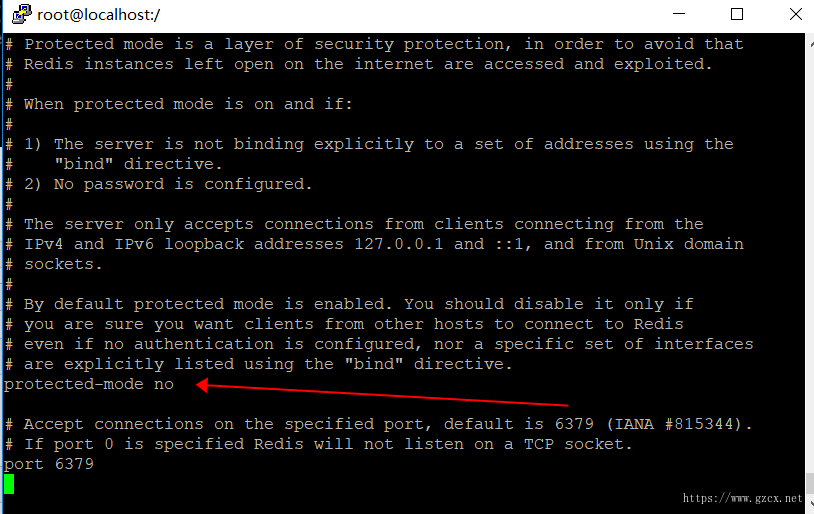Click the vertical scrollbar thumb
The image size is (814, 514).
[x=810, y=483]
